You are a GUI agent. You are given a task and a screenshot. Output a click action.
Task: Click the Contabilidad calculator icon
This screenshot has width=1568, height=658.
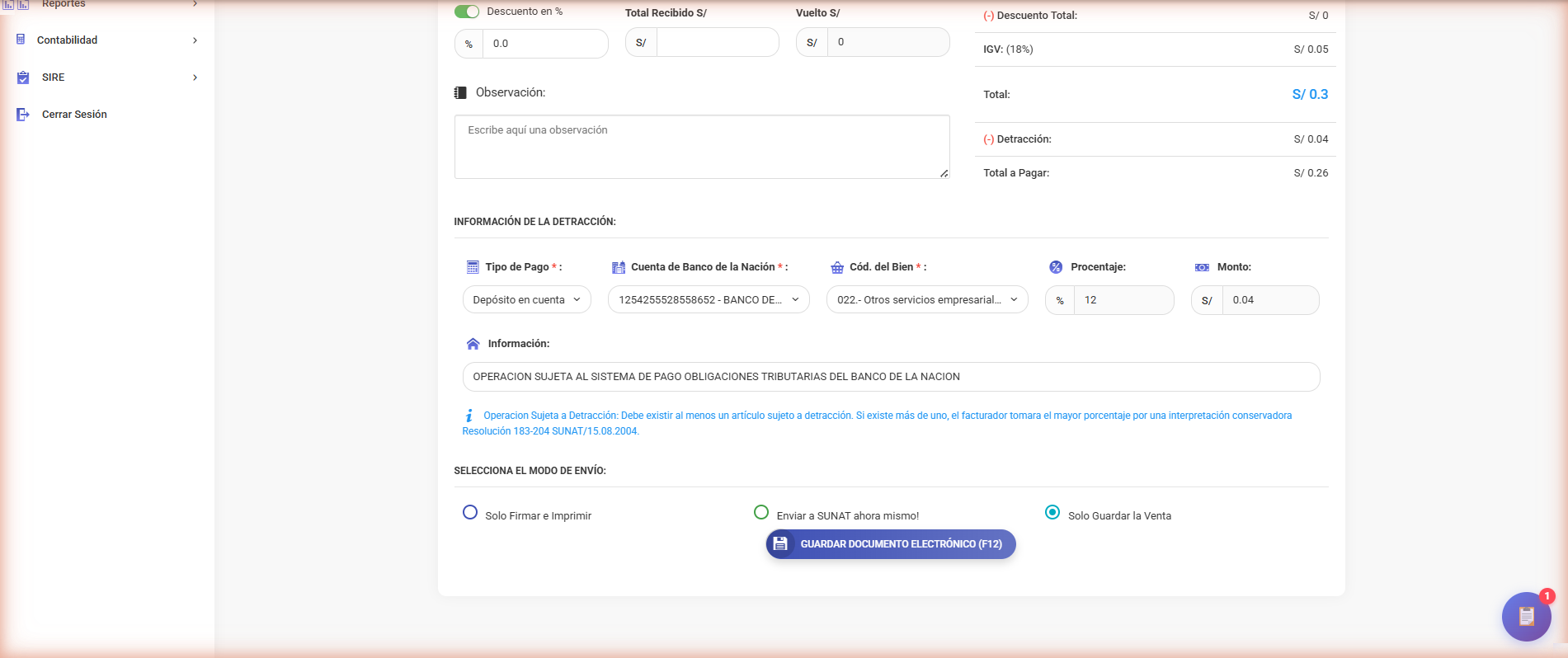21,40
